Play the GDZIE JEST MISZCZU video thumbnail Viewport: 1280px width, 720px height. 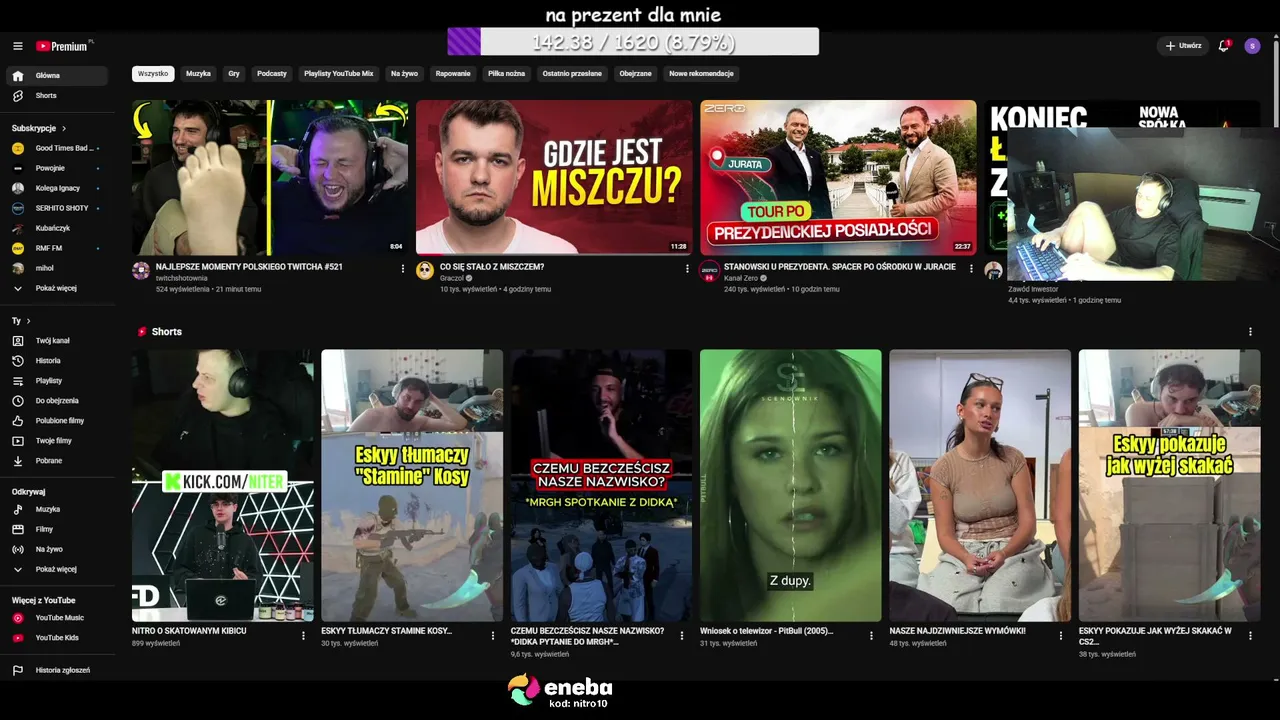click(x=554, y=177)
